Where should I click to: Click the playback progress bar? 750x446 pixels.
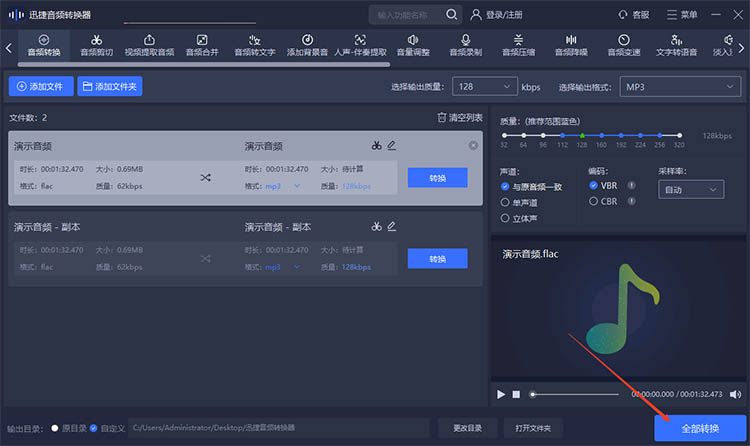click(x=574, y=394)
